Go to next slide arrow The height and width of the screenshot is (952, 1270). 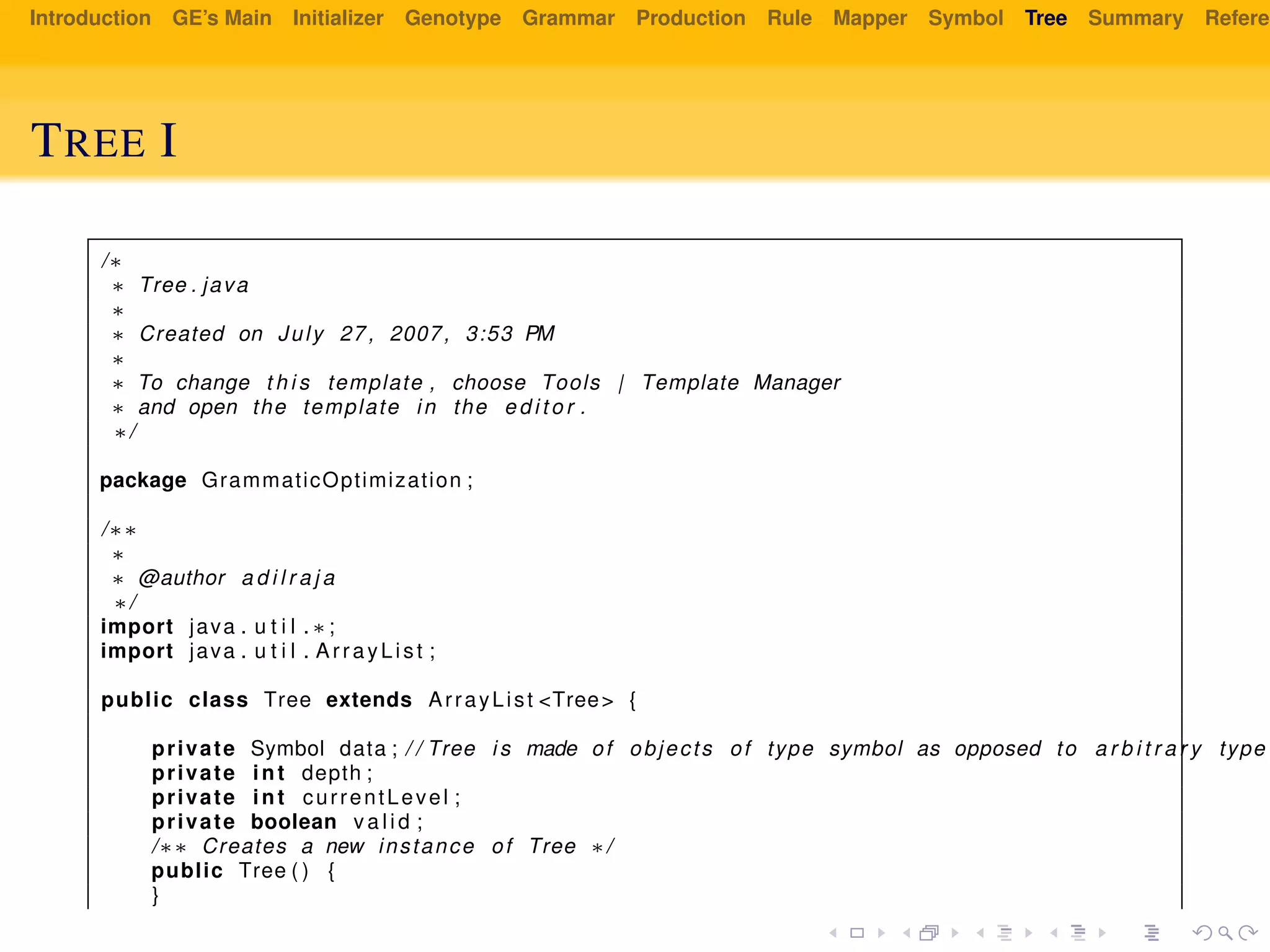coord(881,933)
